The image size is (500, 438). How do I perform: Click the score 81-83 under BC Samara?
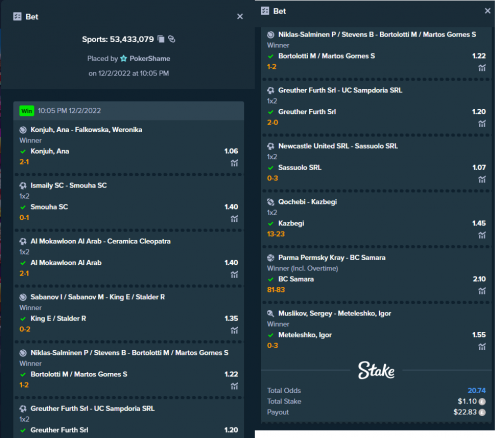tap(276, 290)
